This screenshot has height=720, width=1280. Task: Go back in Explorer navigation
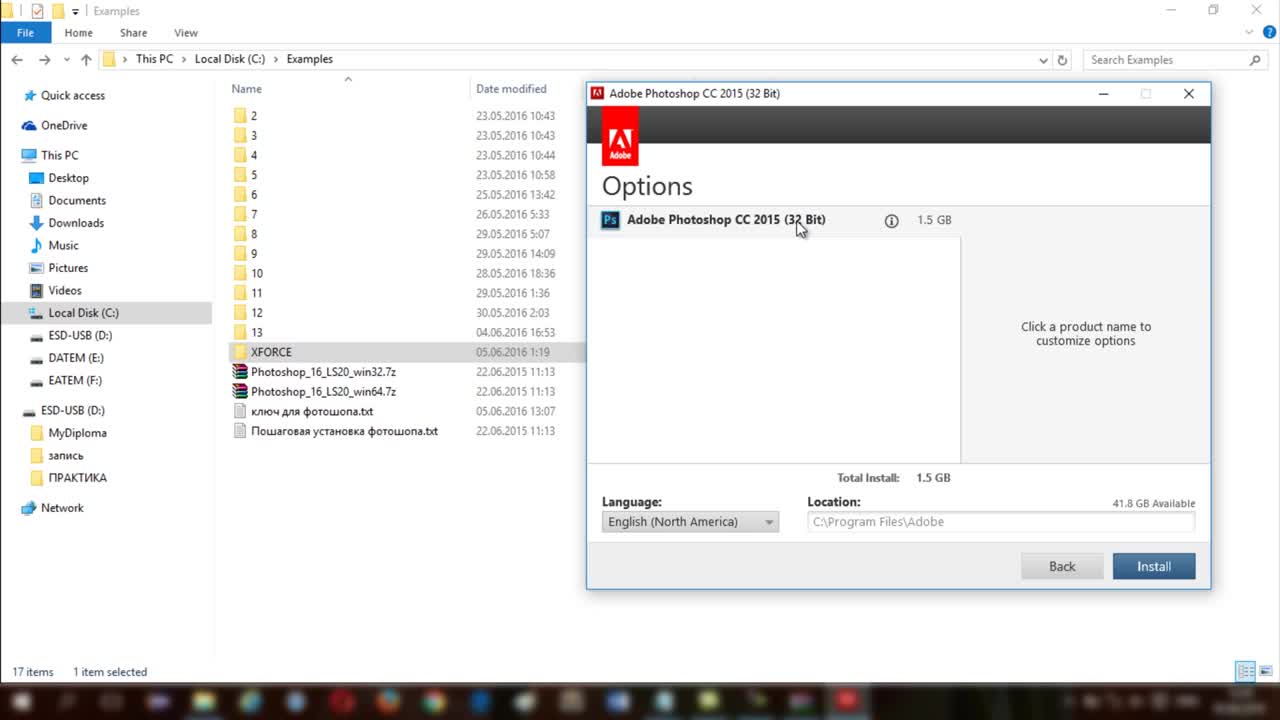(x=17, y=60)
